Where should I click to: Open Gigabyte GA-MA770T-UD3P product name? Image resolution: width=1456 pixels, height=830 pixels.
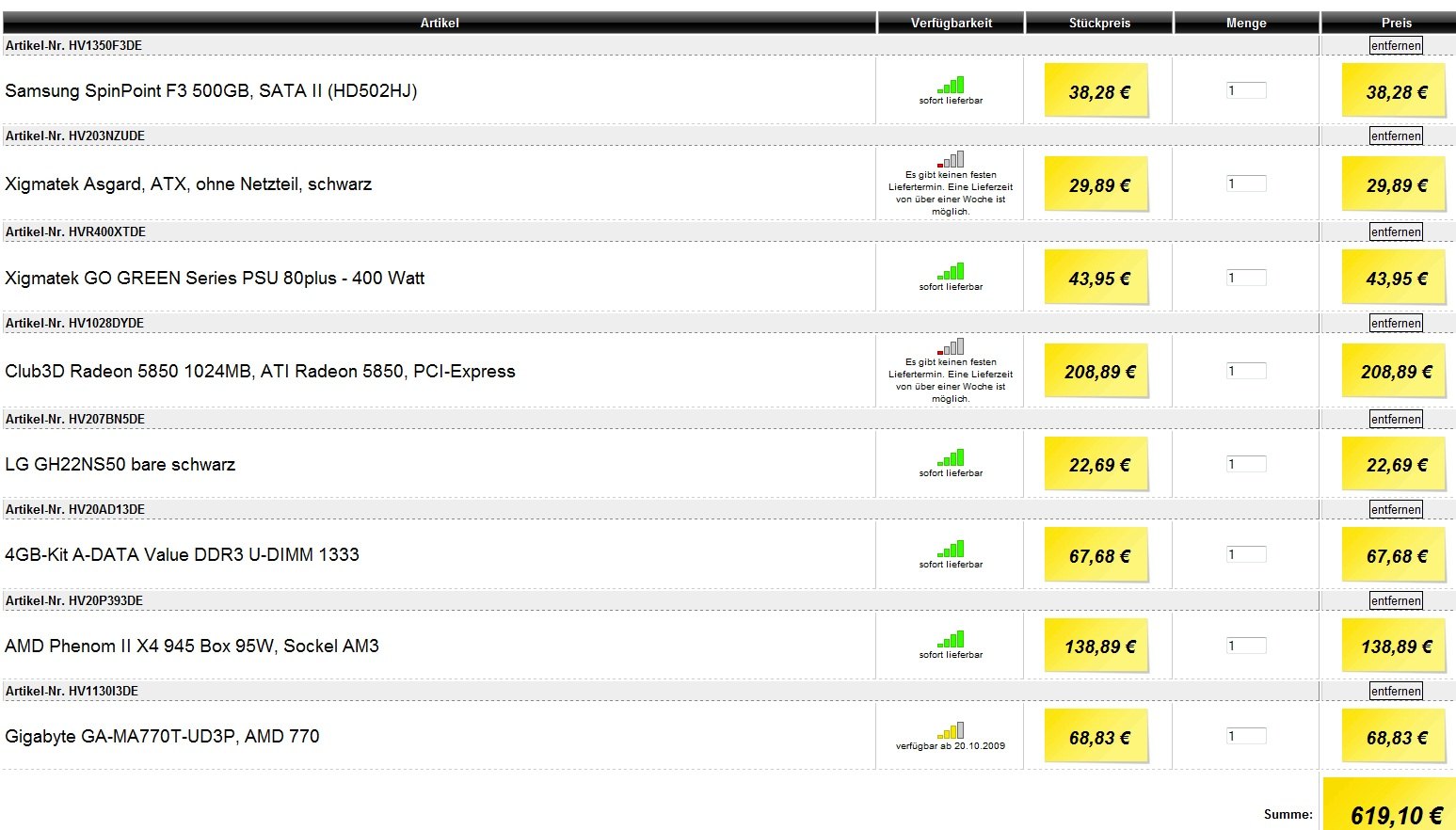pyautogui.click(x=162, y=736)
